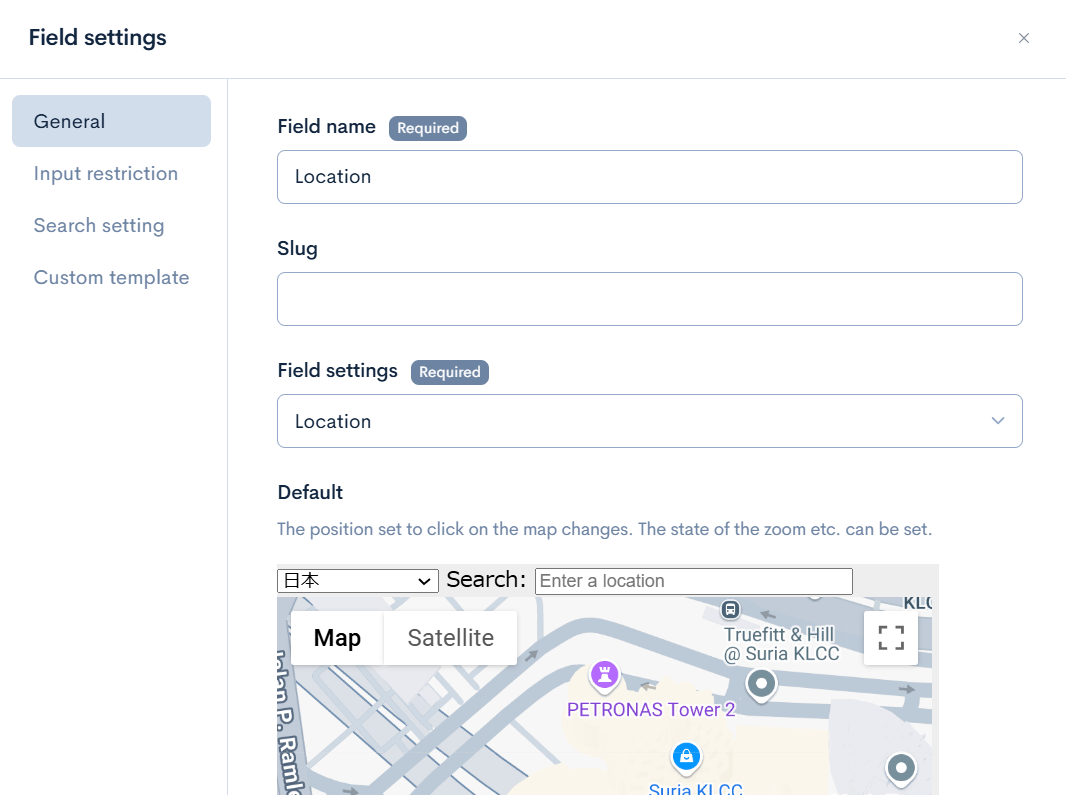
Task: Open the General settings tab
Action: point(111,121)
